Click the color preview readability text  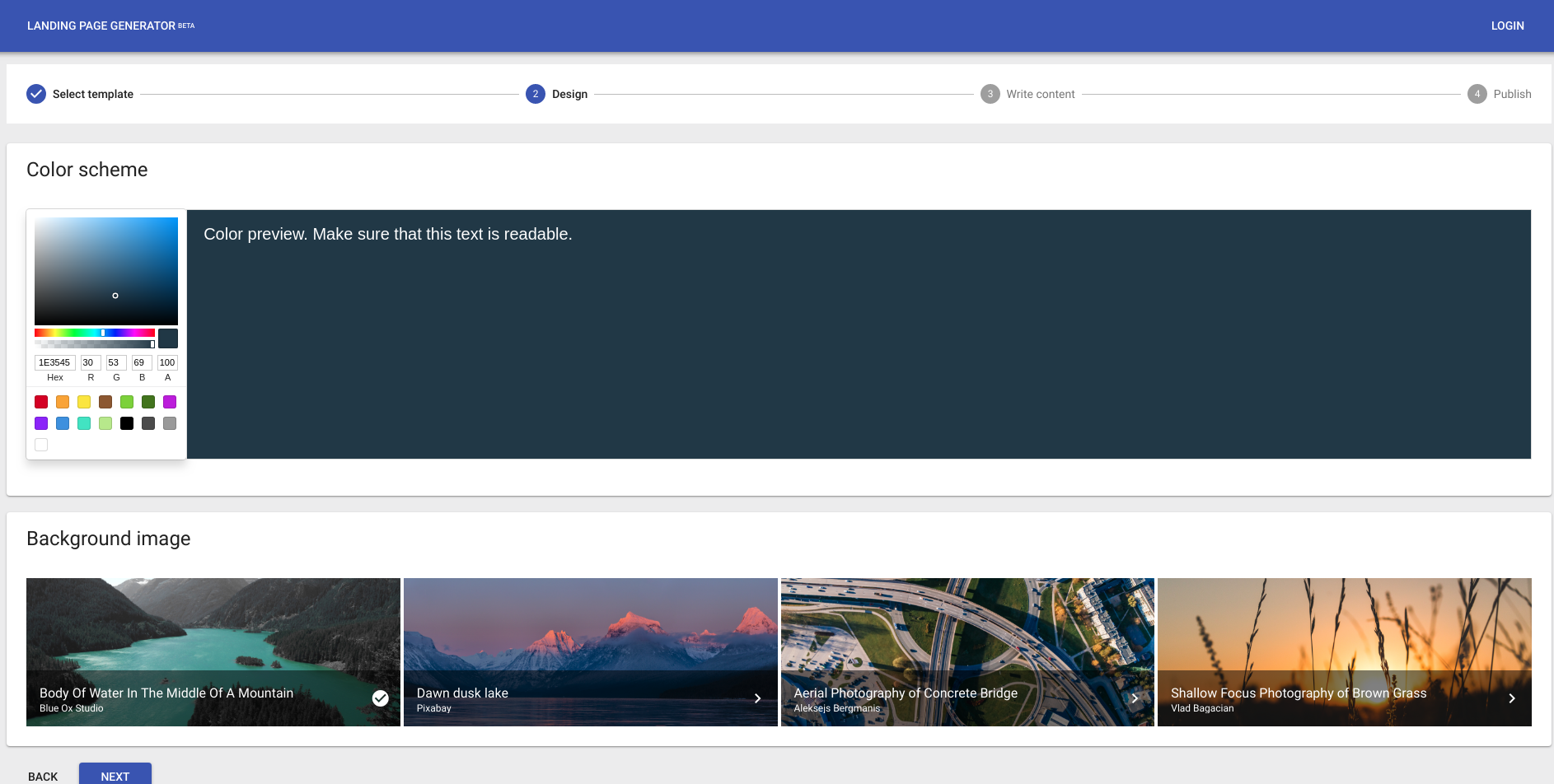click(388, 234)
